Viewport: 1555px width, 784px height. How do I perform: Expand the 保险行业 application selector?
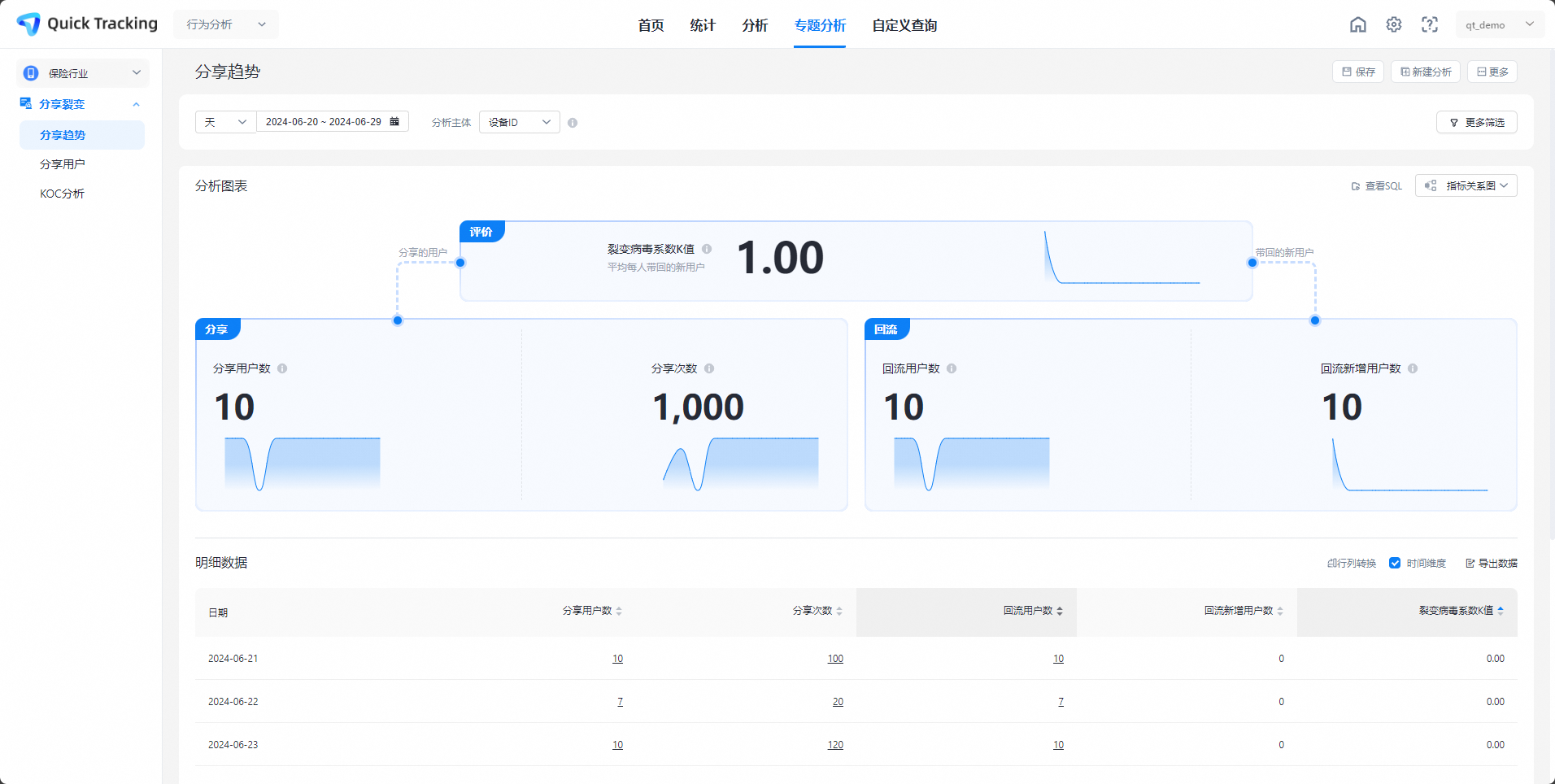(83, 73)
